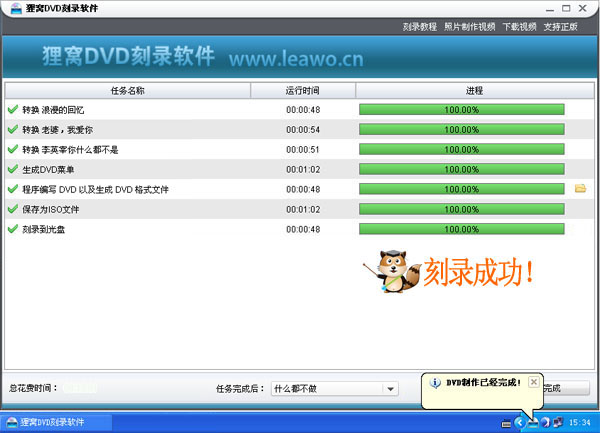Open 刻录教程 in the top menu
Image resolution: width=600 pixels, height=433 pixels.
[x=419, y=27]
